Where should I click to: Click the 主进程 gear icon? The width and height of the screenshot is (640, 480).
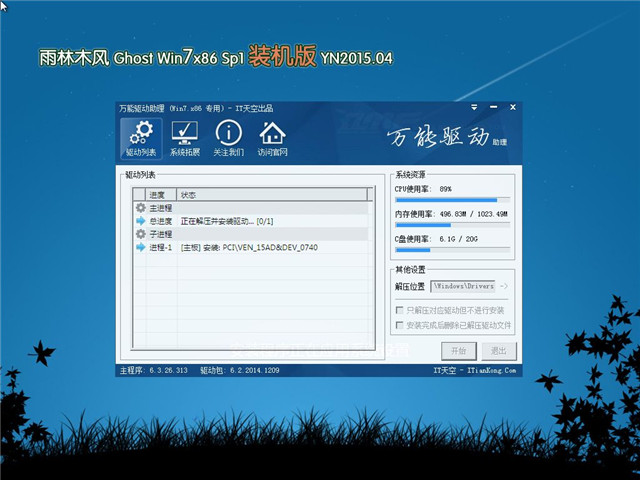coord(141,208)
